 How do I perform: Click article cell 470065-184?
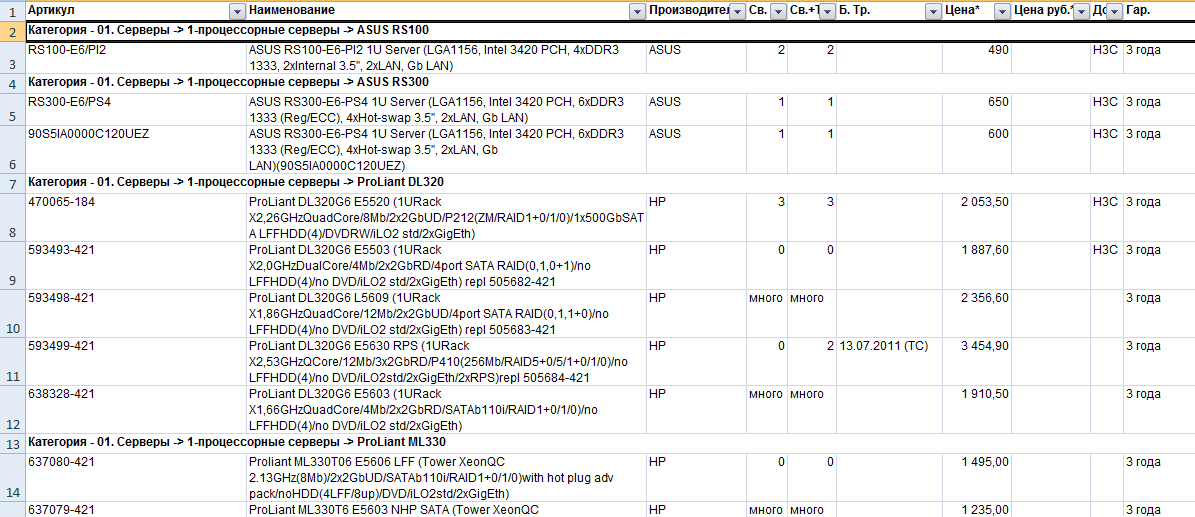point(136,218)
